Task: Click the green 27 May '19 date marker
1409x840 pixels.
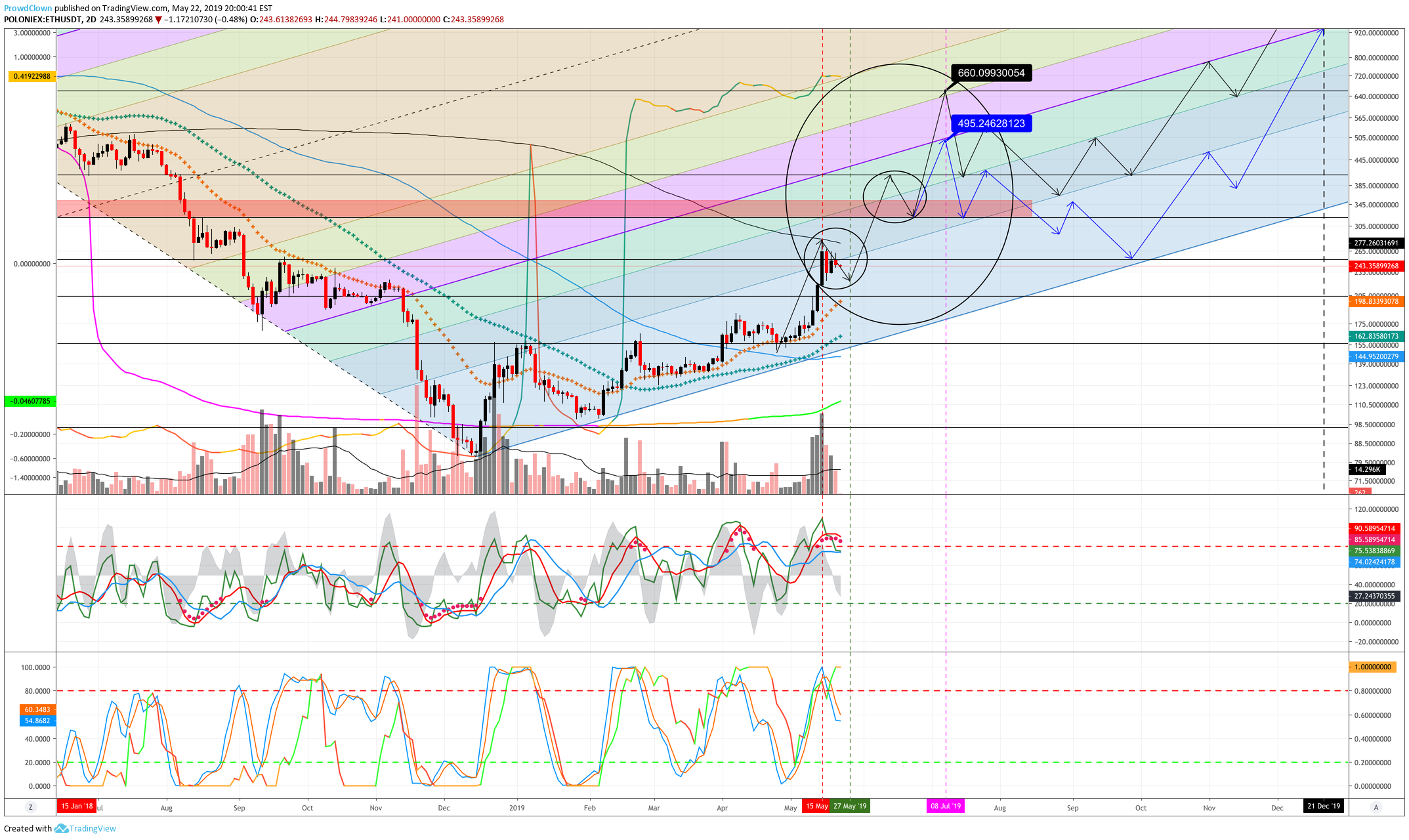Action: (850, 806)
